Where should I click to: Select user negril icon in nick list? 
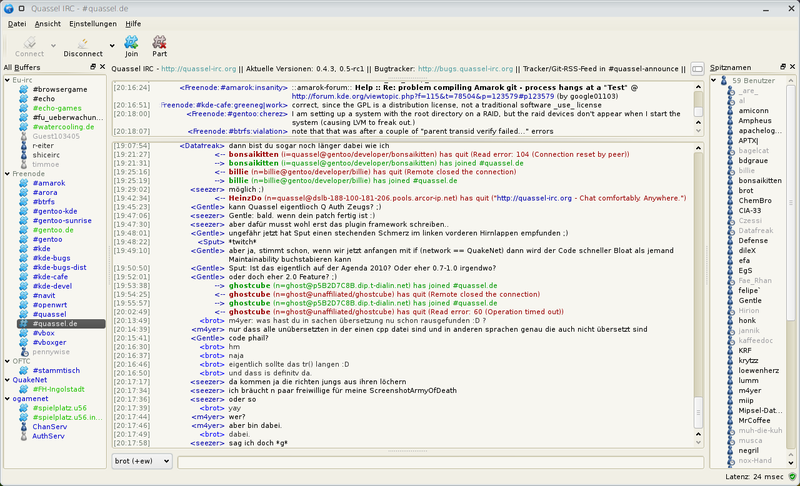[731, 450]
